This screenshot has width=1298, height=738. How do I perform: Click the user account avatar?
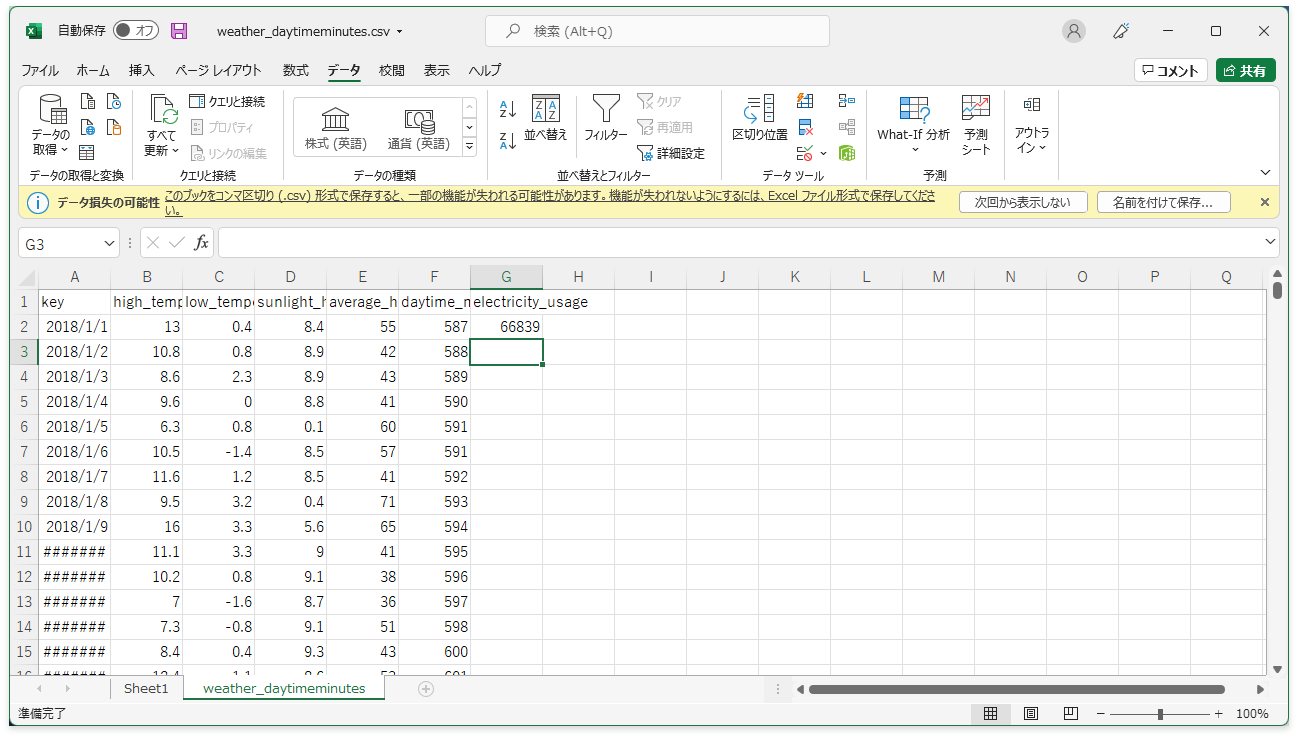[x=1074, y=31]
